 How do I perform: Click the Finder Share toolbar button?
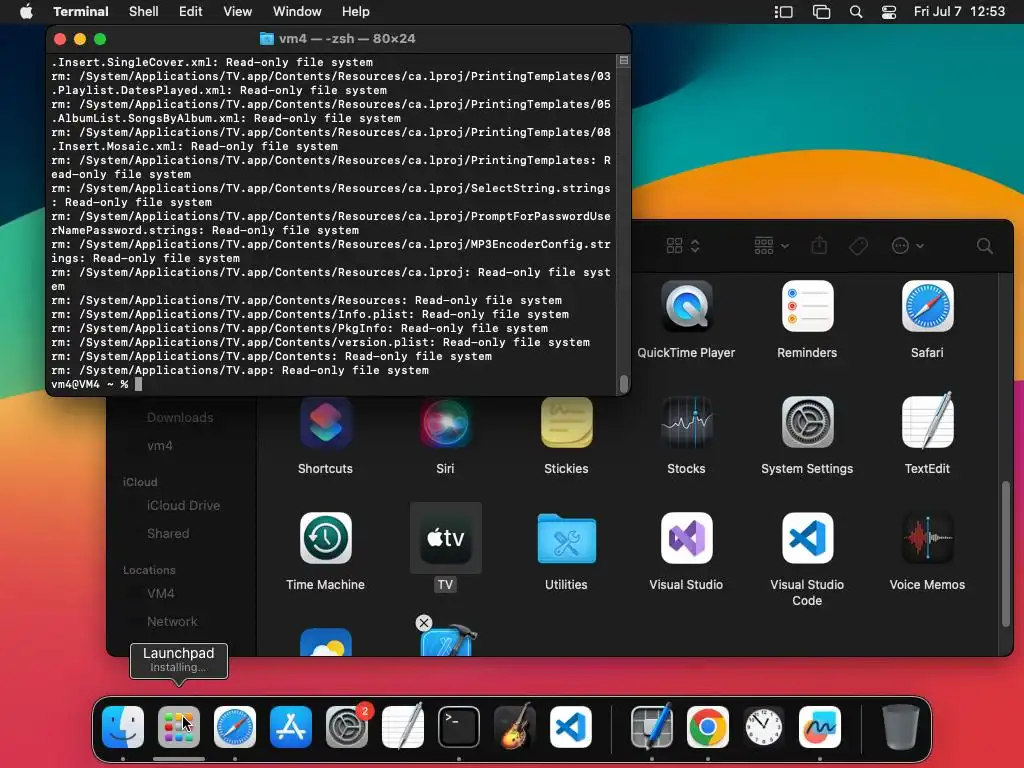coord(819,246)
